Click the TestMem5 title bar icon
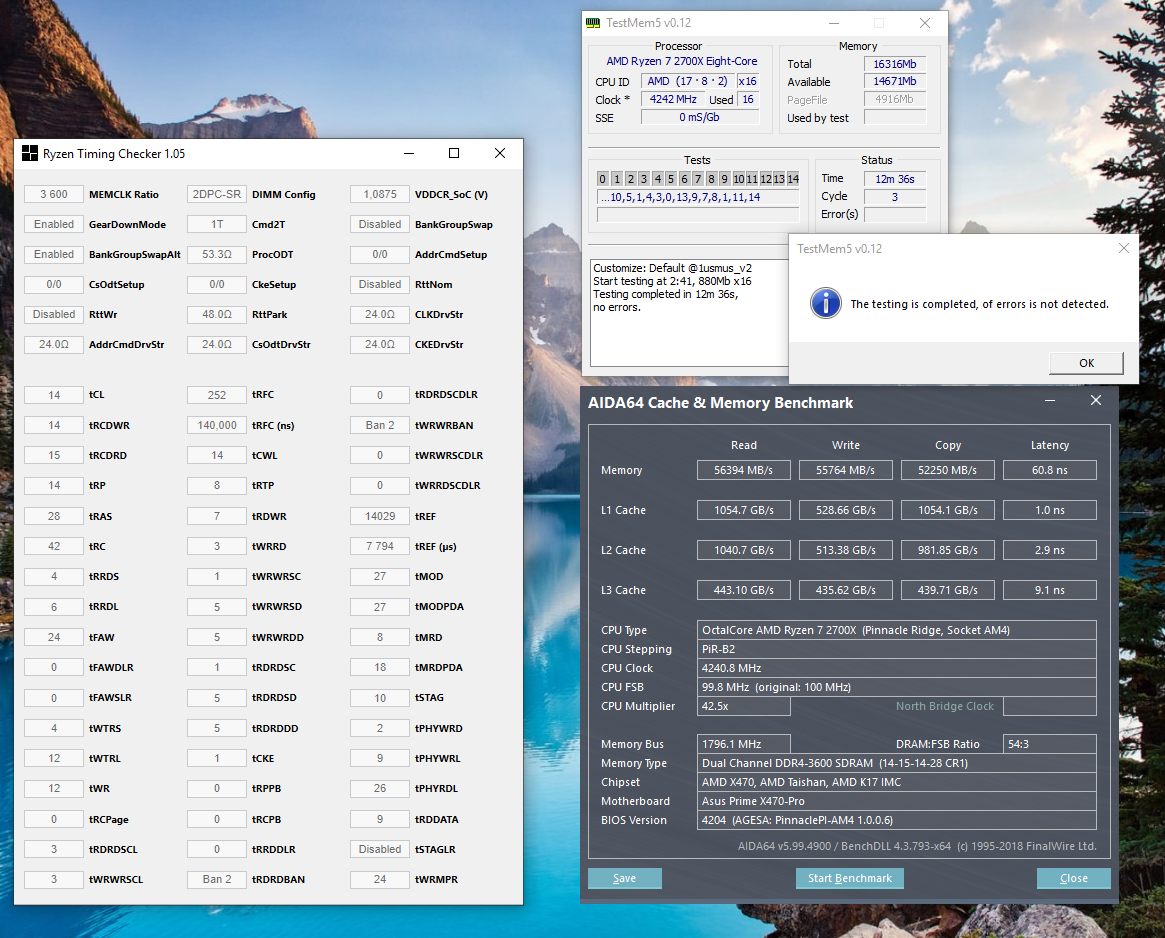Image resolution: width=1165 pixels, height=938 pixels. pos(593,23)
